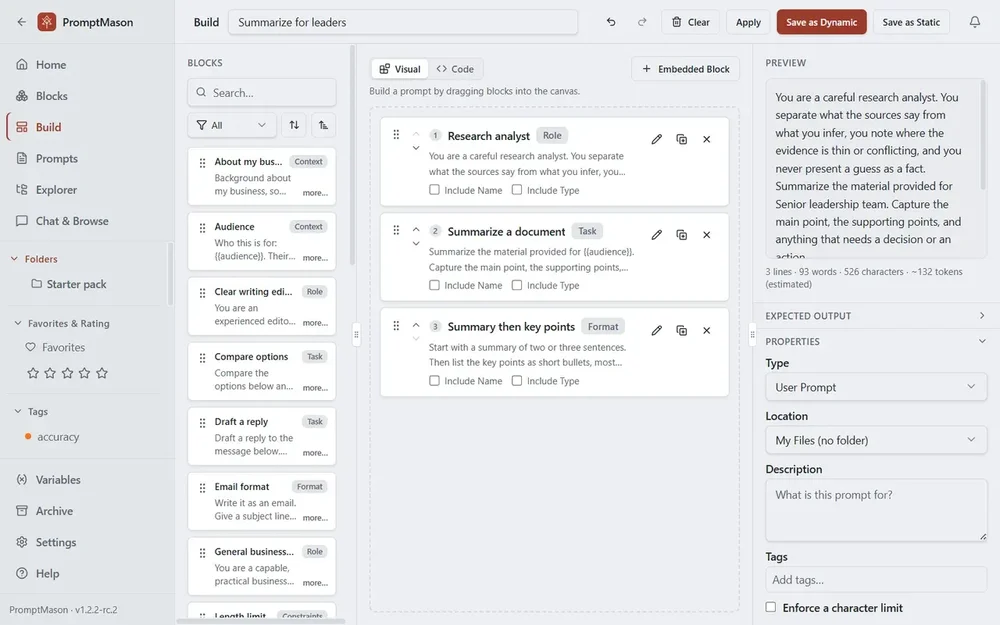This screenshot has height=625, width=1000.
Task: Duplicate the Research analyst block
Action: tap(681, 139)
